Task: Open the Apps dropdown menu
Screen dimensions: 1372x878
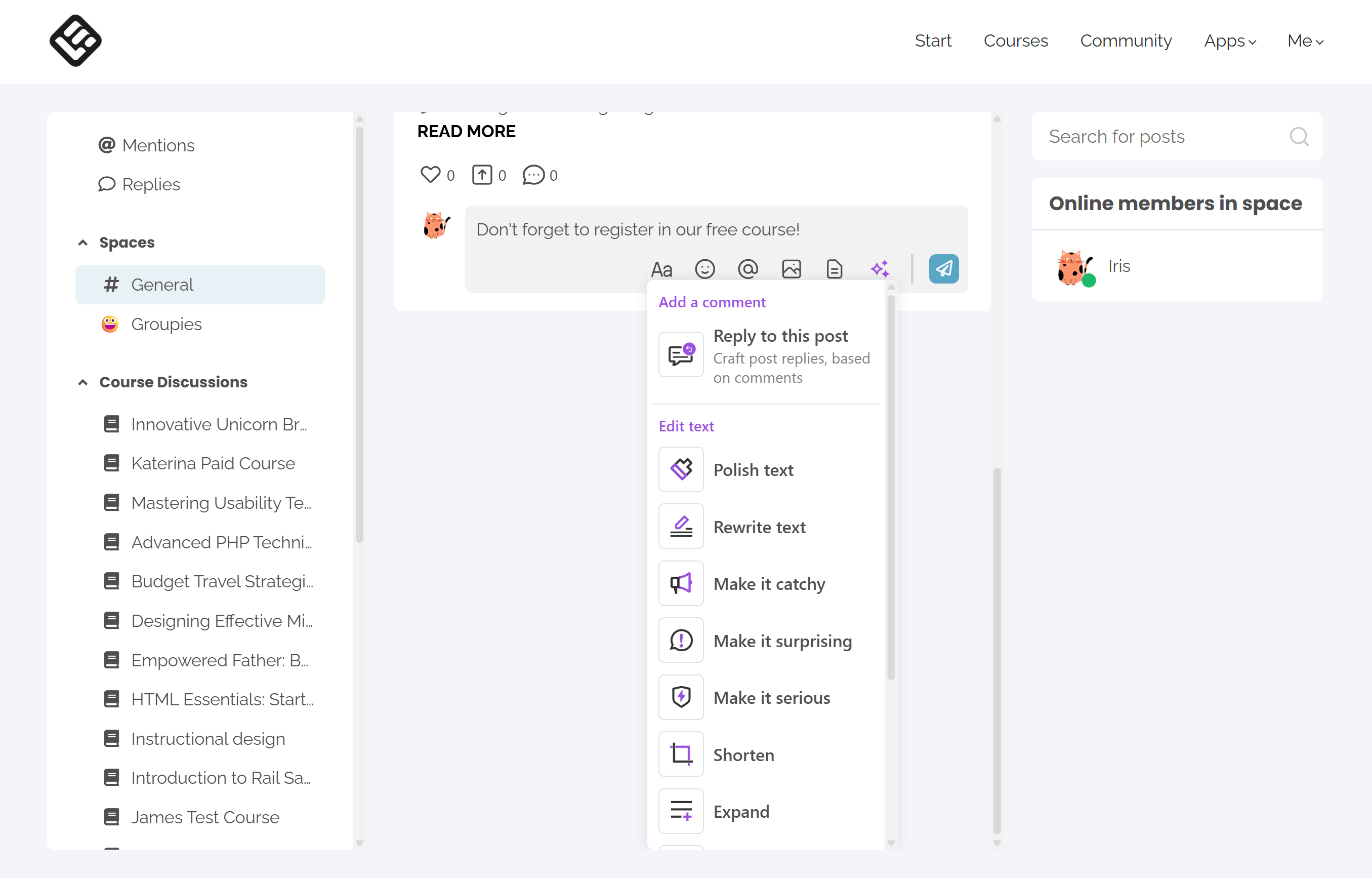Action: point(1230,41)
